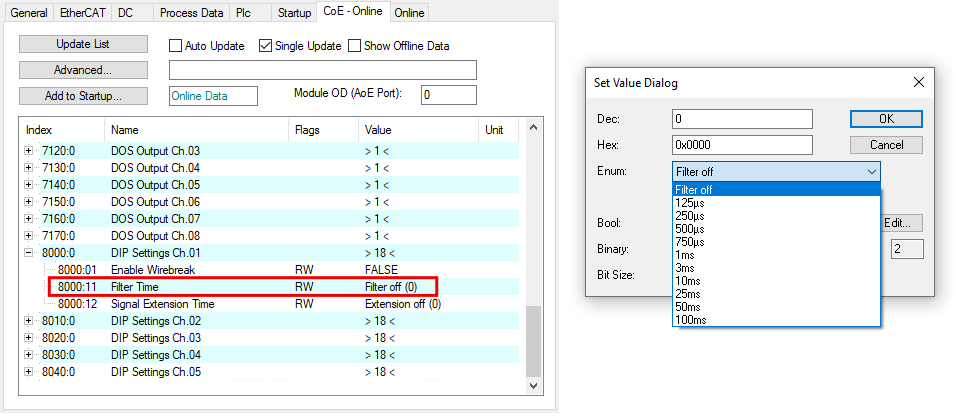Expand the 8030:0 DIP Settings Ch.04 node
Screen dimensions: 956x413
tap(29, 354)
